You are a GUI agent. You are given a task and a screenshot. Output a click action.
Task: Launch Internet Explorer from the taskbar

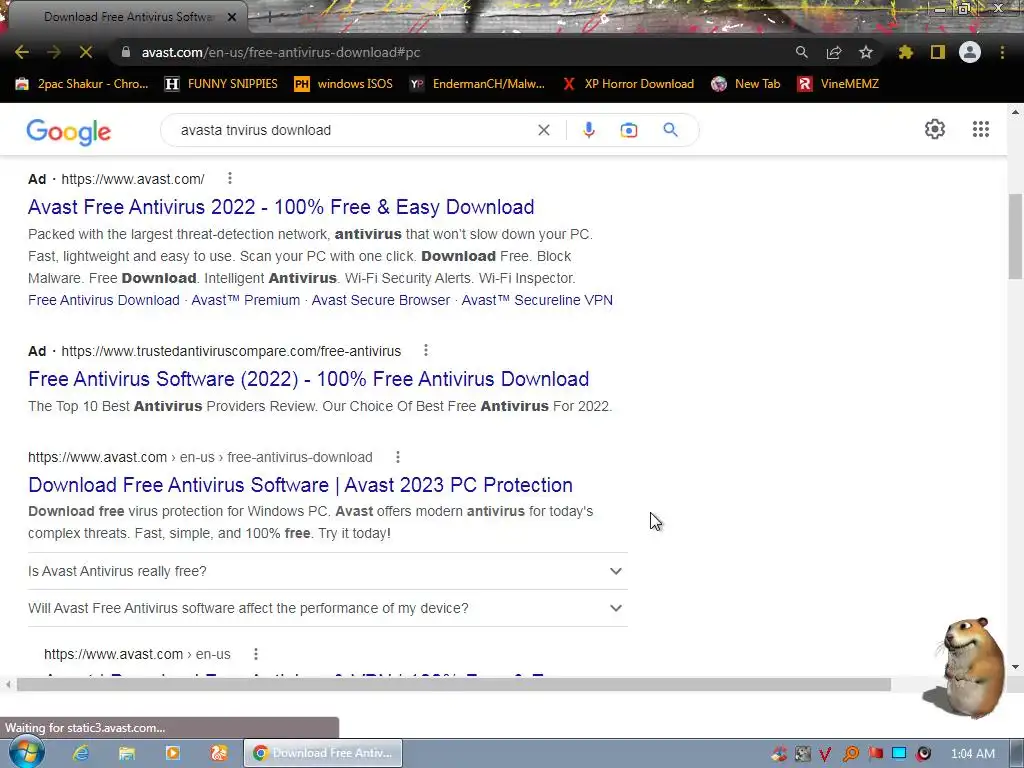80,753
